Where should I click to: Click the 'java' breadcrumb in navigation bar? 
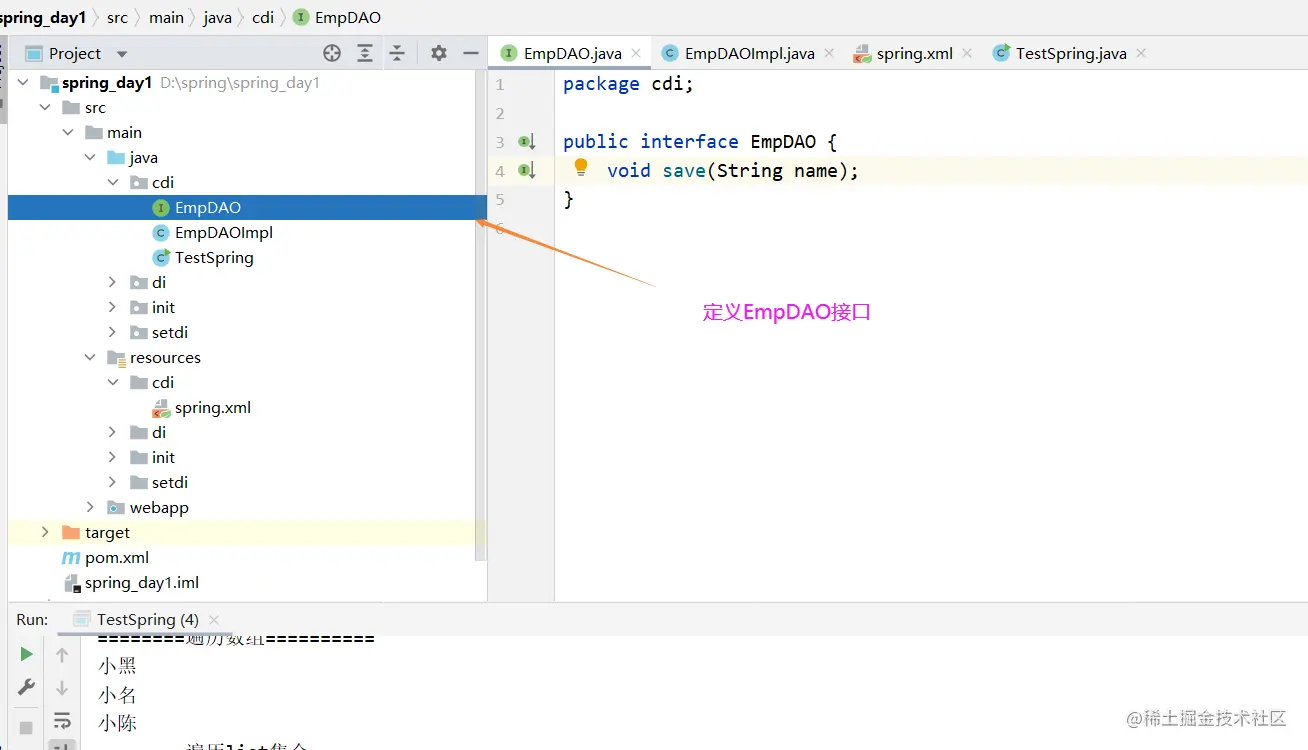(217, 17)
